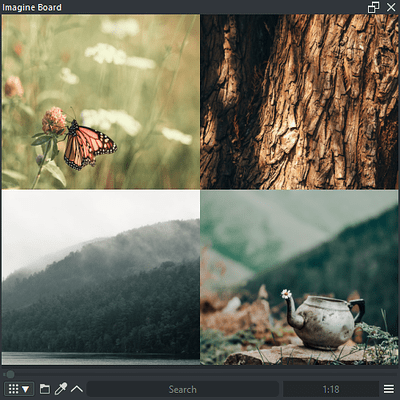Viewport: 400px width, 400px height.
Task: Select the eyedropper color picker tool
Action: coord(61,389)
